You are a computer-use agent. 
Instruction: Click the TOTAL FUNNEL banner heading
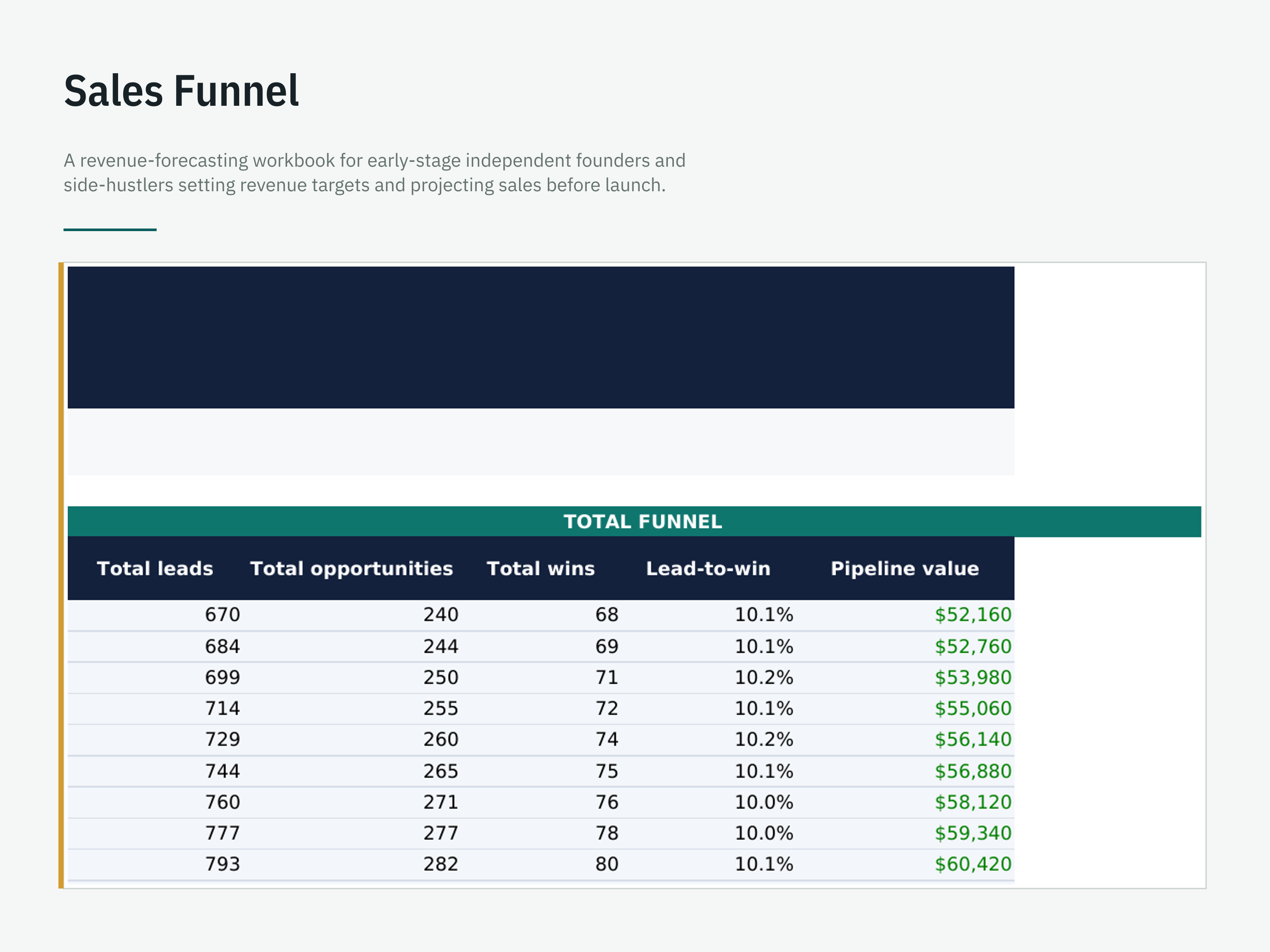(643, 522)
